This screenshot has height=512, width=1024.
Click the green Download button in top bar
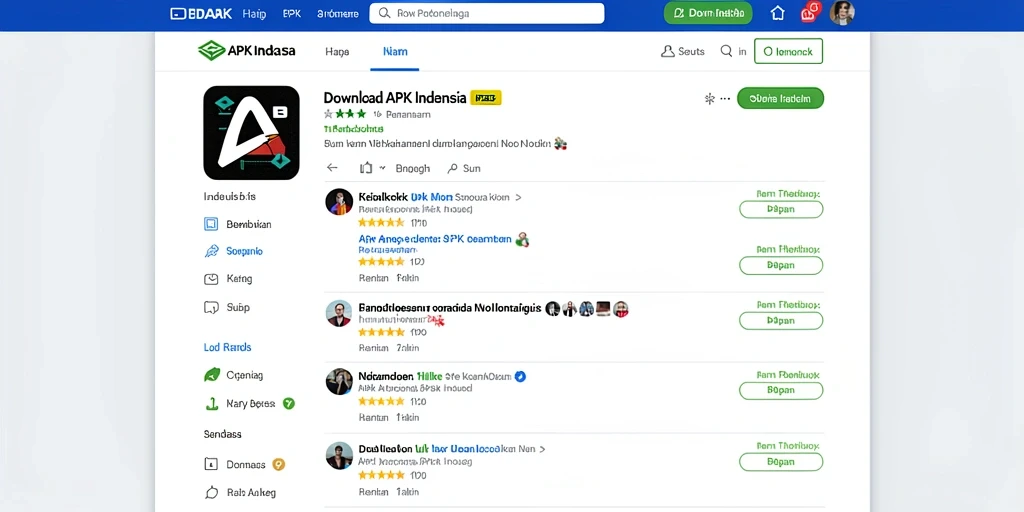[708, 13]
